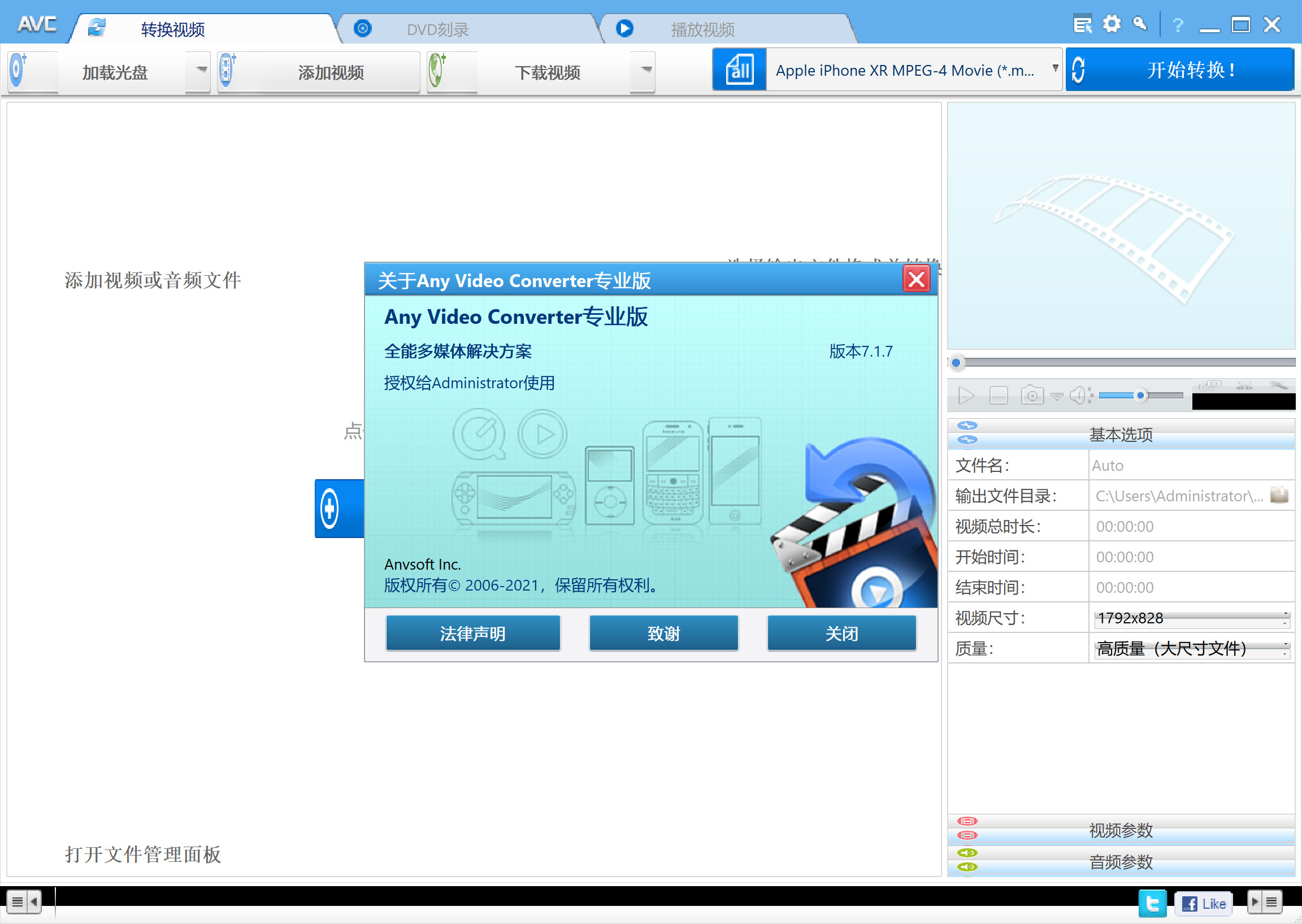Click the 文件名 Auto input field
Screen dimensions: 1302x924
click(1191, 466)
